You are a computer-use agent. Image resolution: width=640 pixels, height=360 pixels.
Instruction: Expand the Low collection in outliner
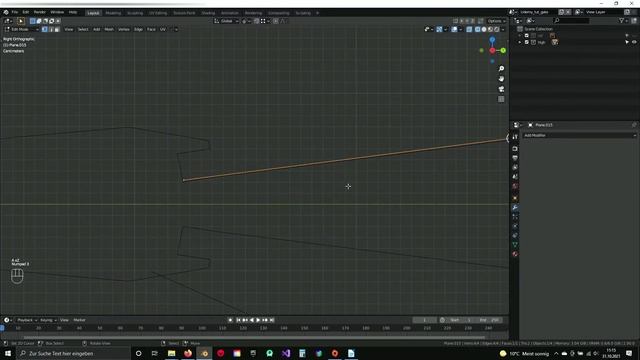[520, 36]
